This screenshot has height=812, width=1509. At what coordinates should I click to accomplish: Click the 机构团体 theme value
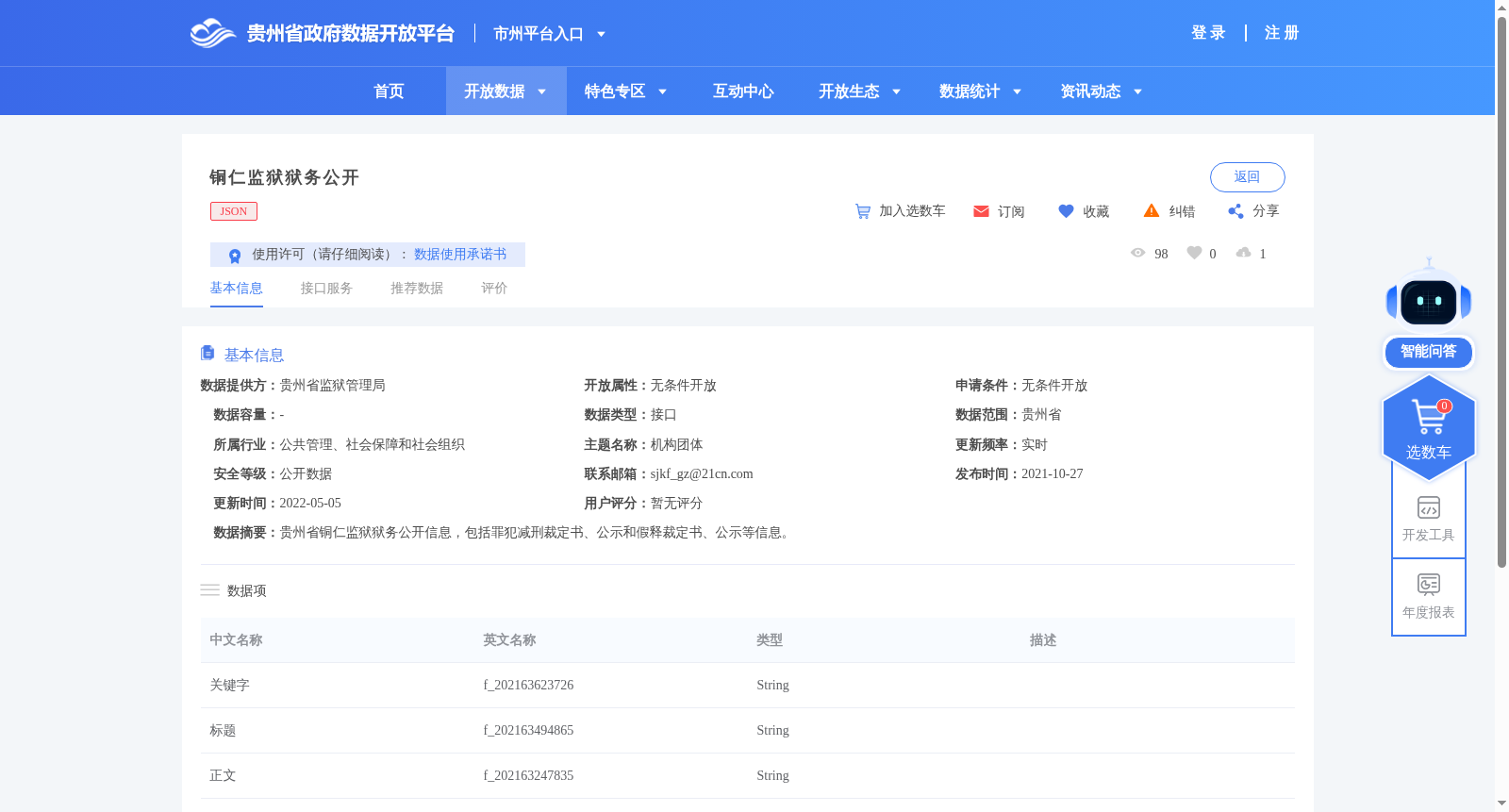click(676, 445)
